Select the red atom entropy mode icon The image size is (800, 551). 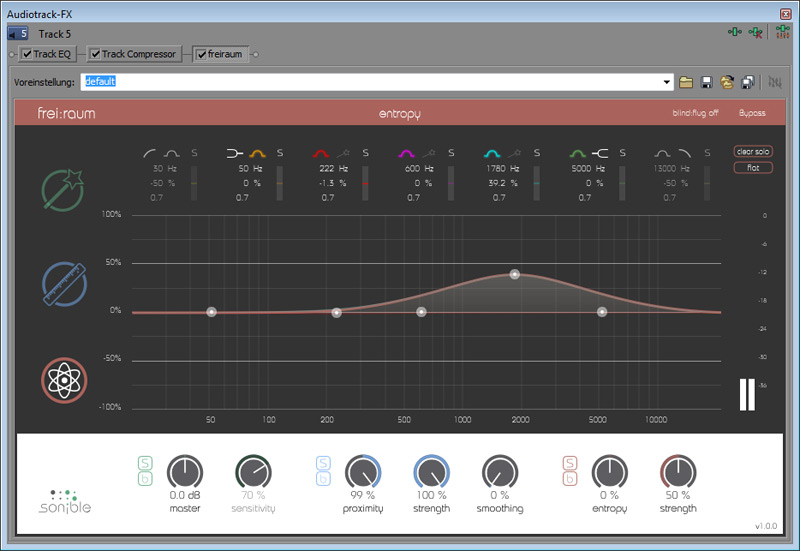click(64, 379)
